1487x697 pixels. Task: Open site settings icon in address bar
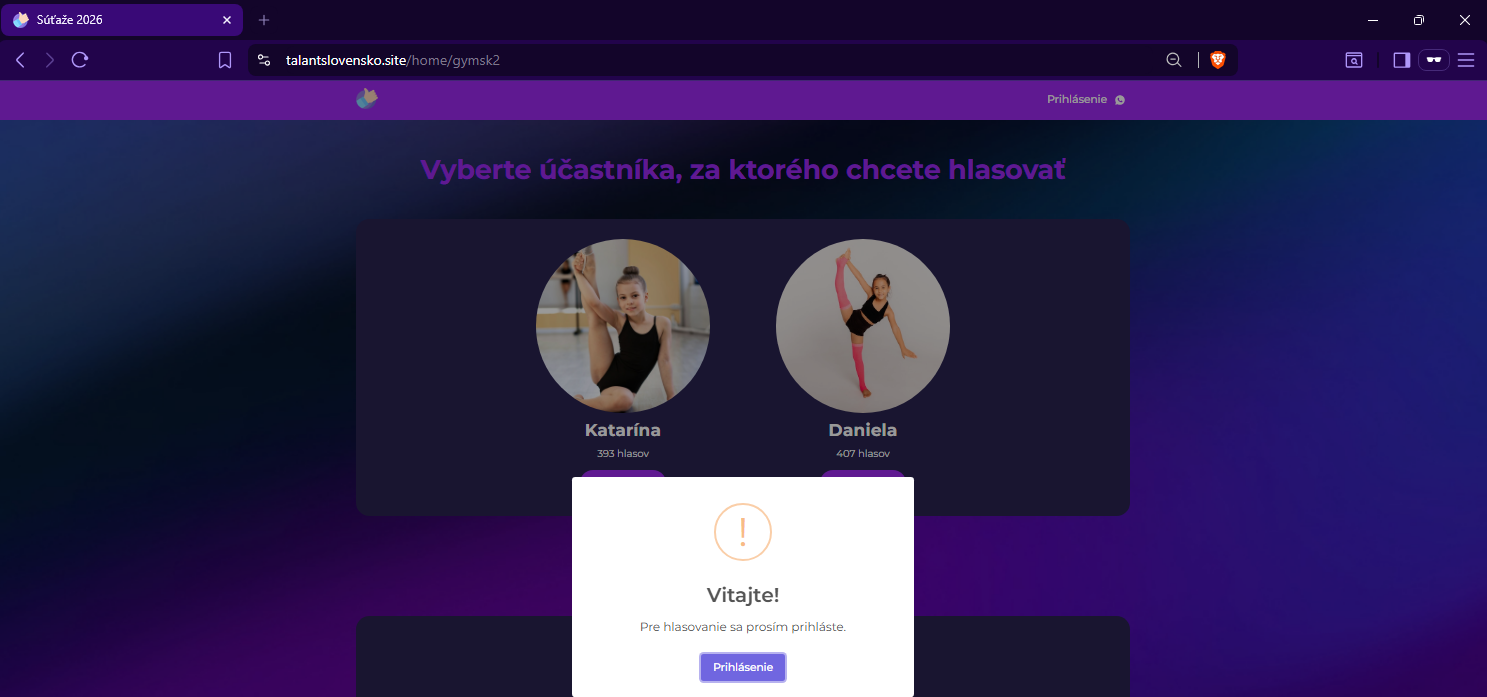264,60
